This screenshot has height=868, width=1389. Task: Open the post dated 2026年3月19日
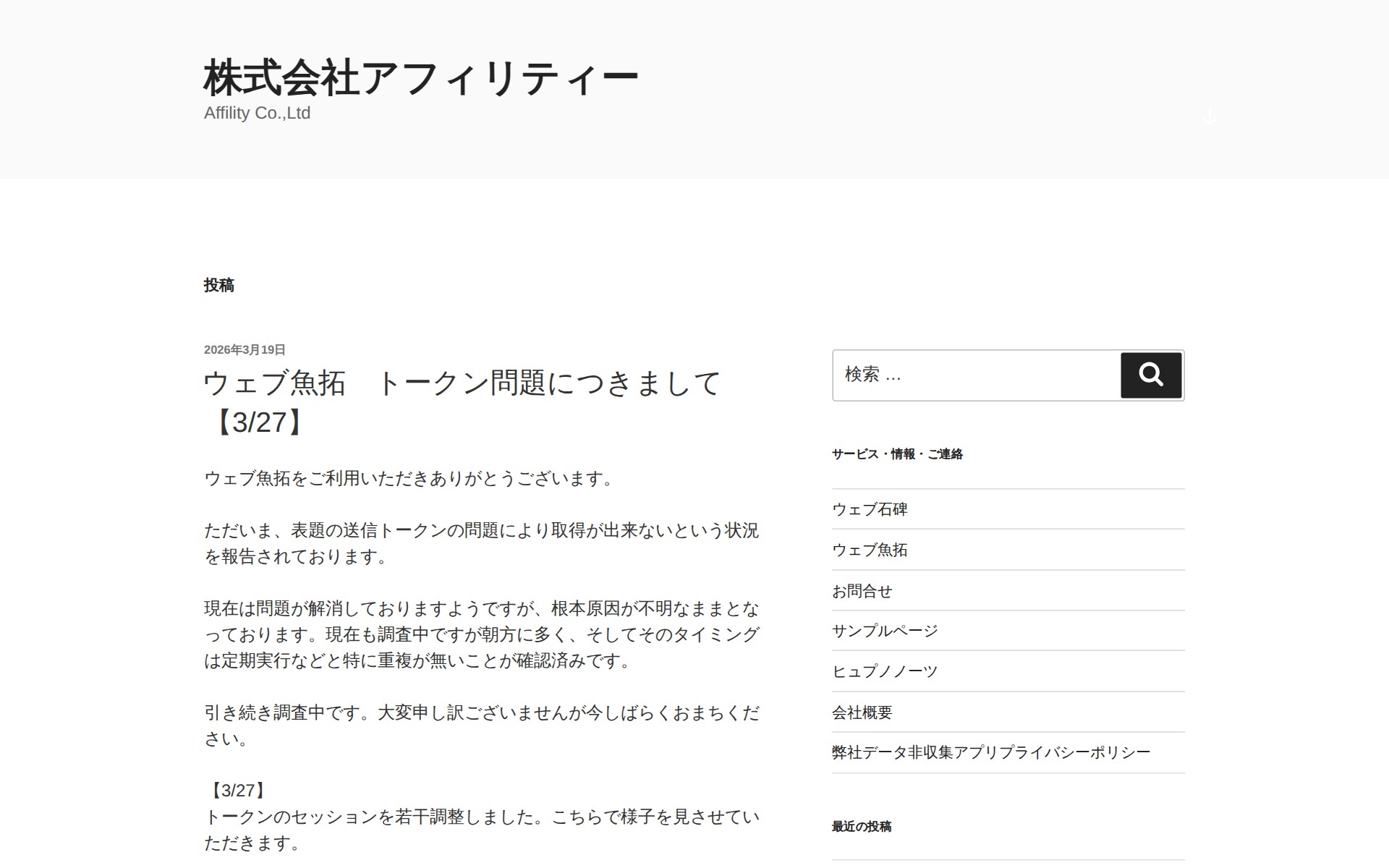[x=245, y=350]
